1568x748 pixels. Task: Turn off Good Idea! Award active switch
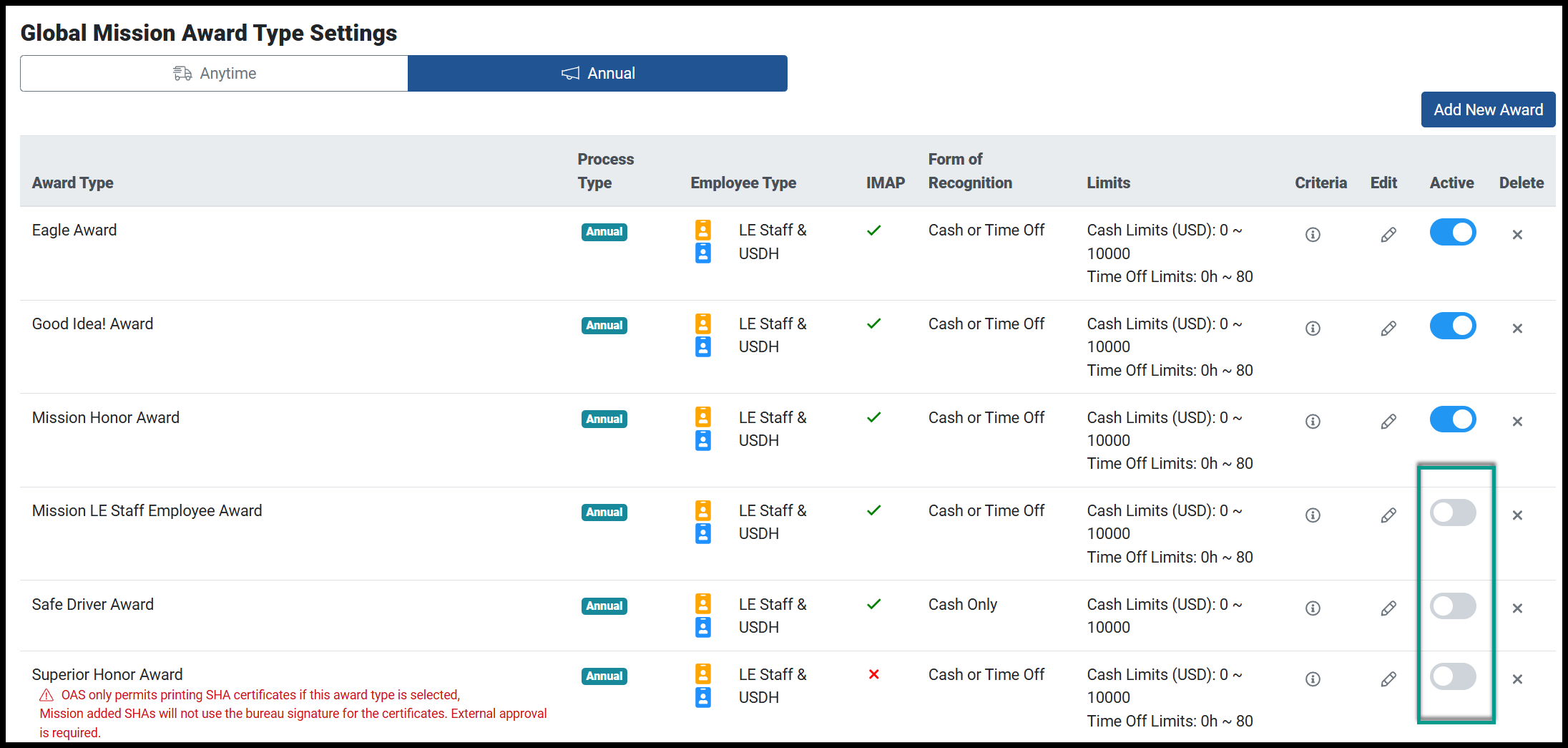click(x=1453, y=326)
